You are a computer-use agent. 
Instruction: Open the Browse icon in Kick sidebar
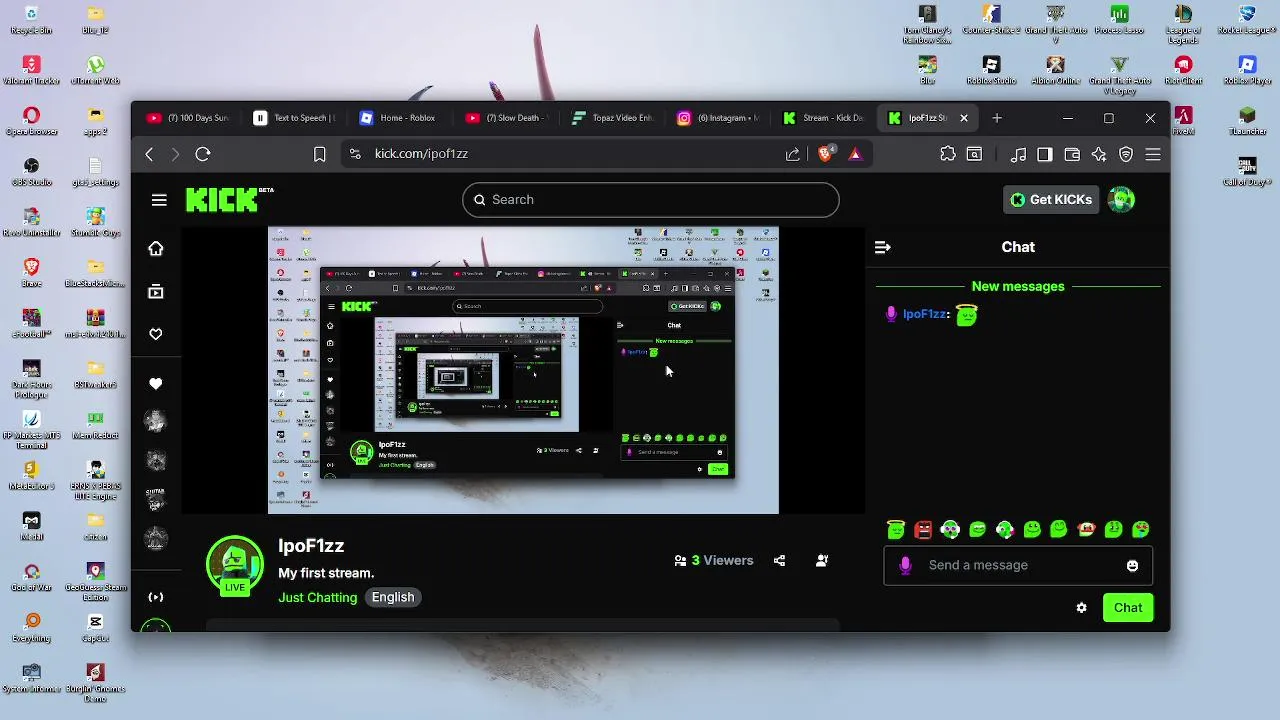coord(156,292)
